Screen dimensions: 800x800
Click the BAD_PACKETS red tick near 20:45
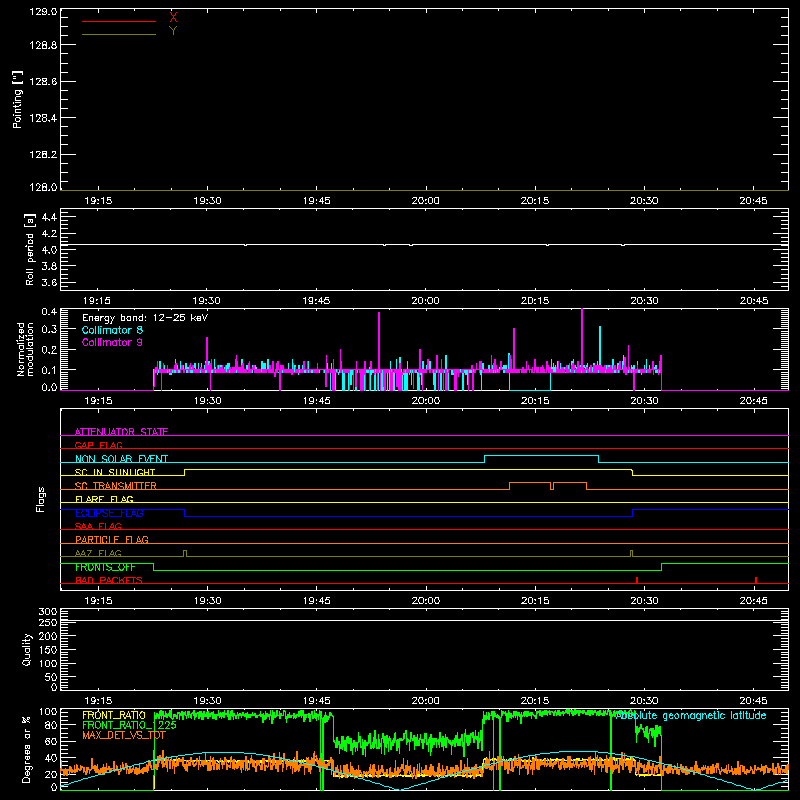click(x=756, y=580)
